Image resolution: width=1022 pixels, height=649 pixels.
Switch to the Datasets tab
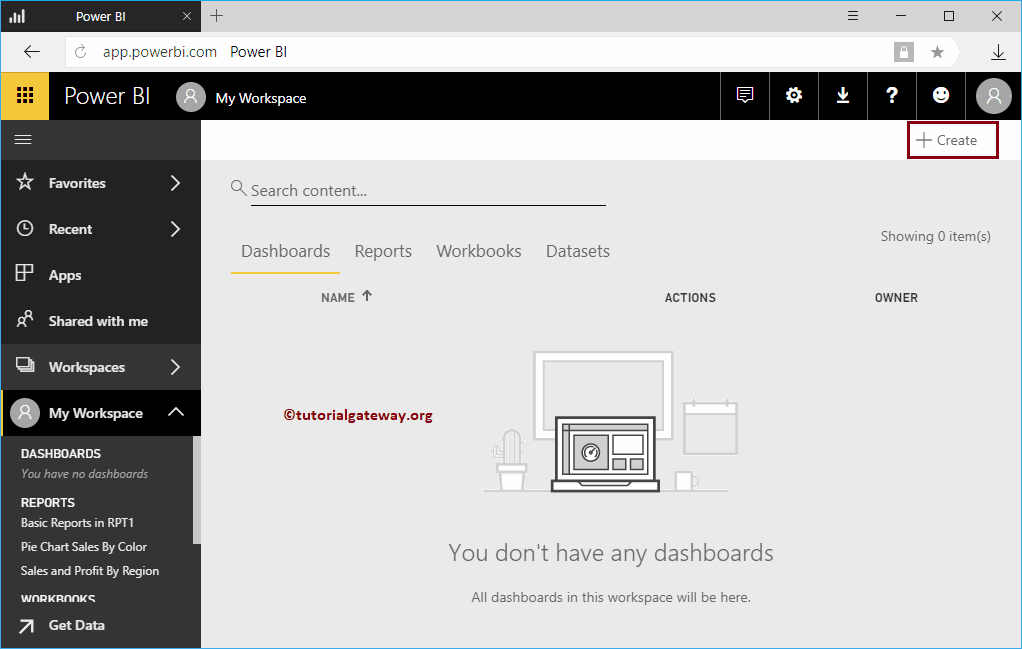tap(578, 252)
